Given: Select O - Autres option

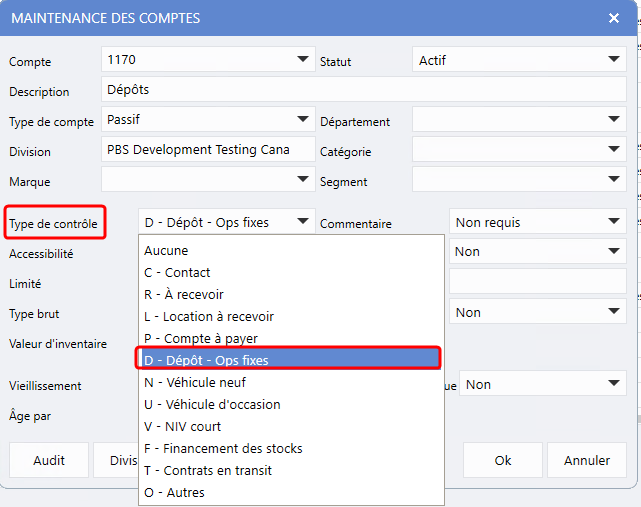Looking at the screenshot, I should (291, 492).
